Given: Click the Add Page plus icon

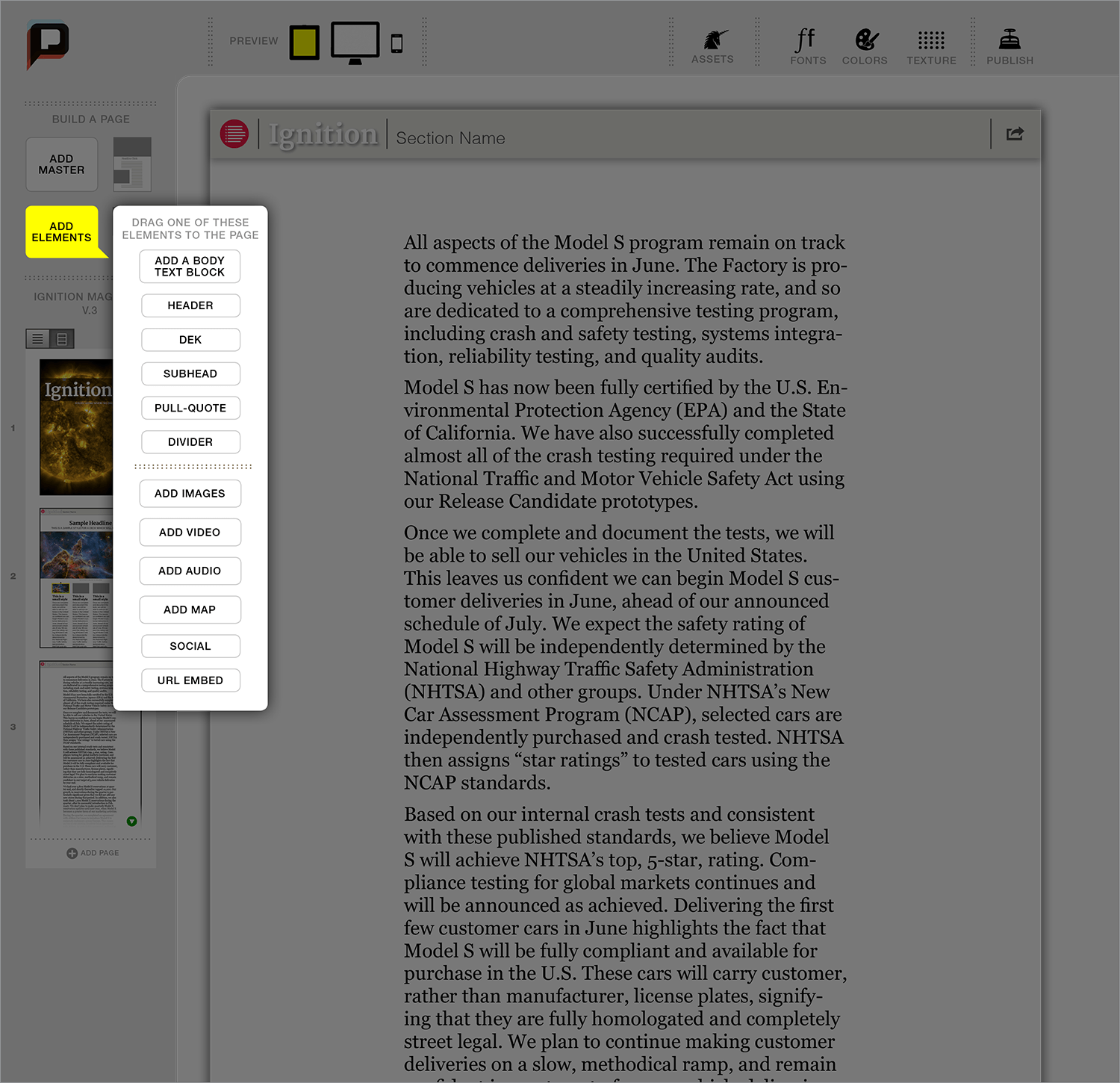Looking at the screenshot, I should tap(72, 853).
